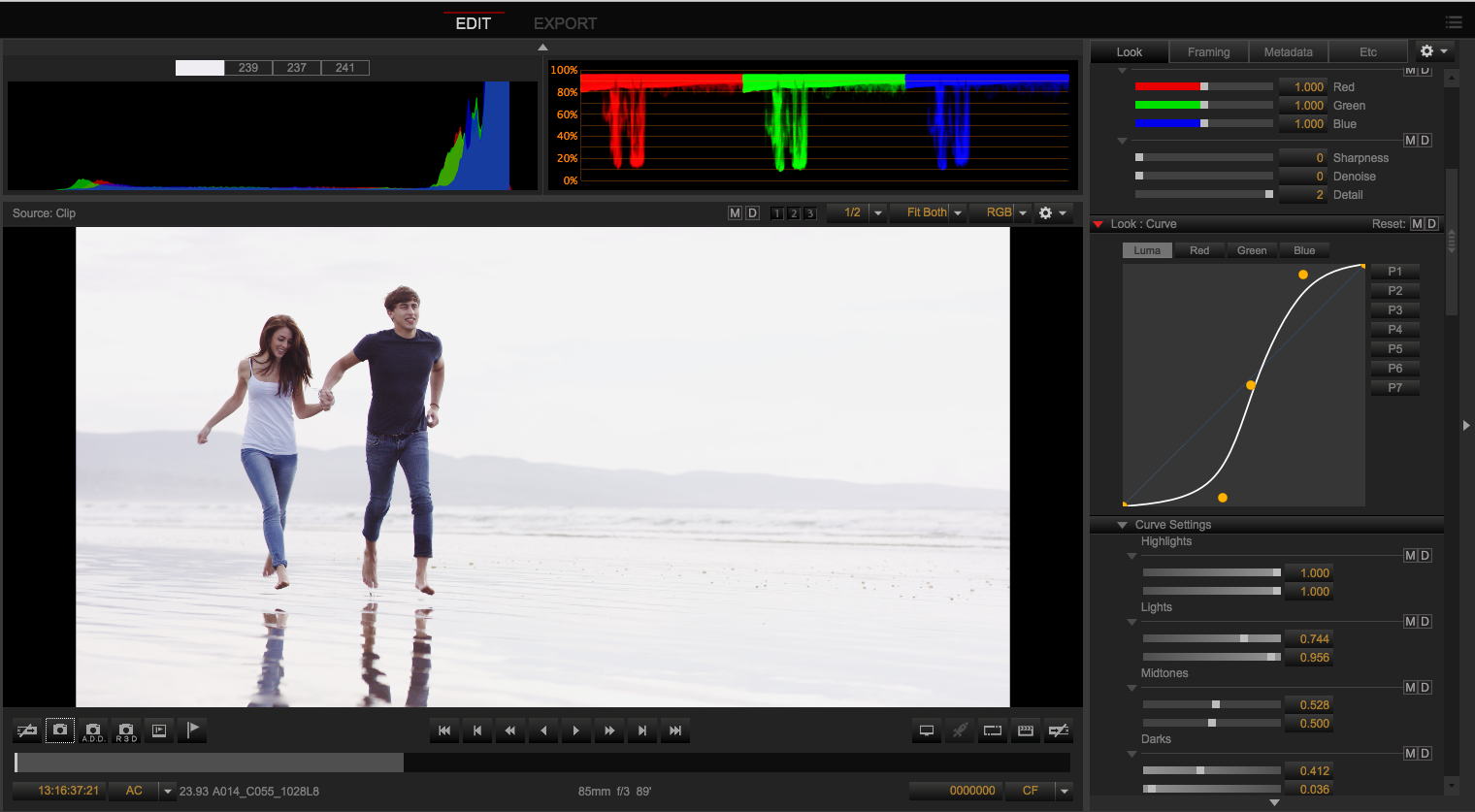Image resolution: width=1475 pixels, height=812 pixels.
Task: Switch to the EXPORT tab
Action: [x=565, y=23]
